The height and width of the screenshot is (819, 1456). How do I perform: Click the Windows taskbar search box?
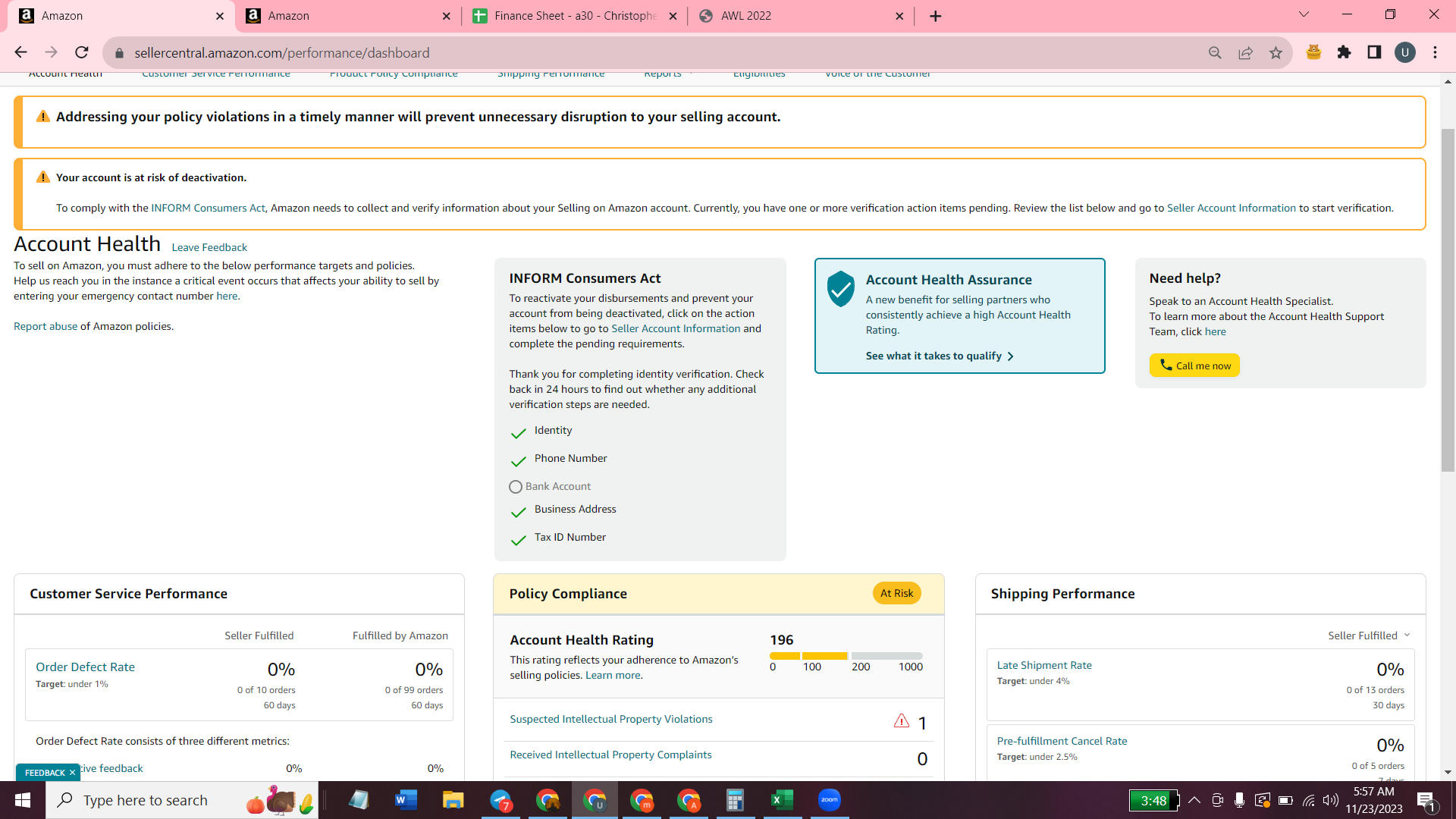(x=182, y=800)
